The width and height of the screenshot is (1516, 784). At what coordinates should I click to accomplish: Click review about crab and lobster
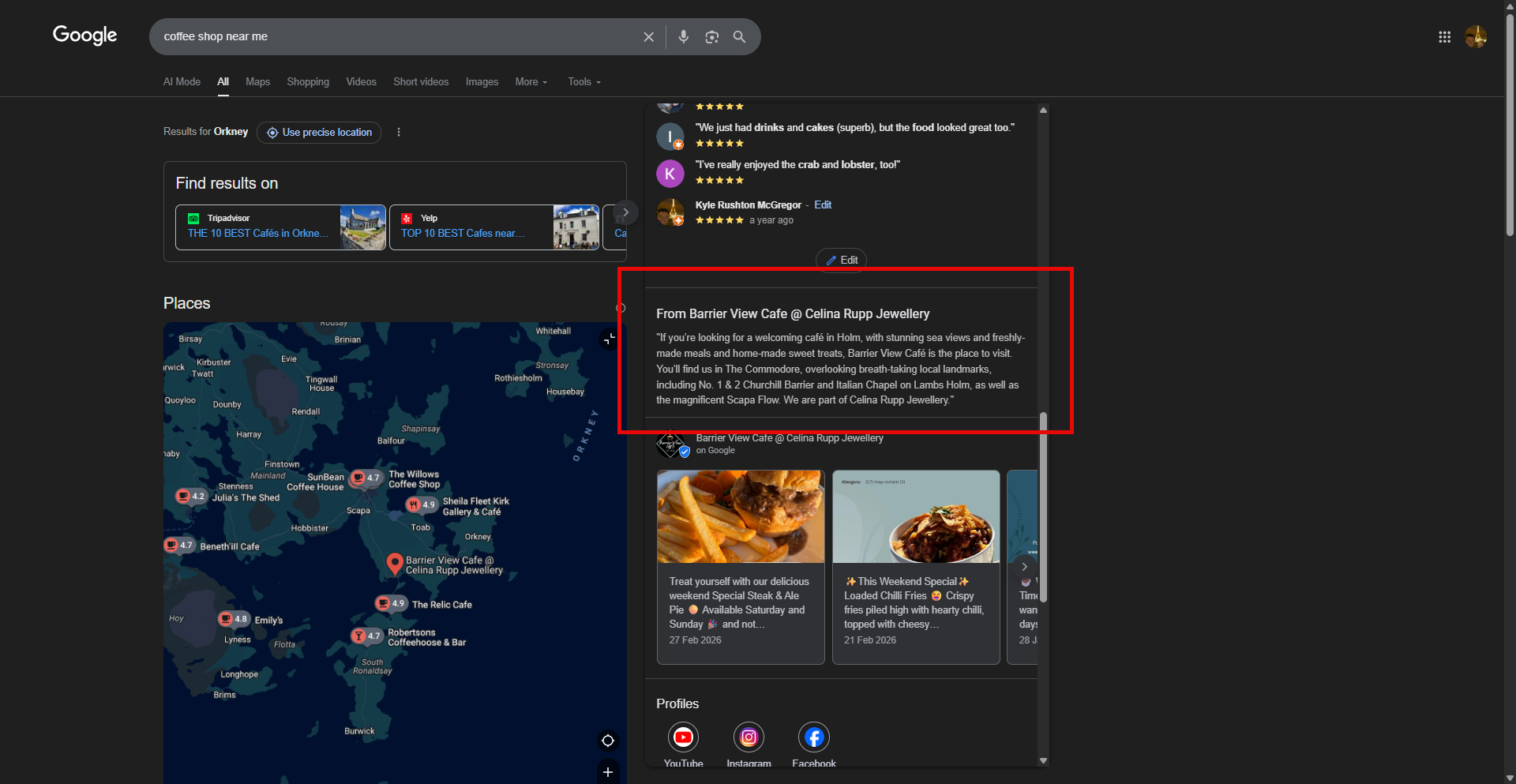[x=797, y=165]
